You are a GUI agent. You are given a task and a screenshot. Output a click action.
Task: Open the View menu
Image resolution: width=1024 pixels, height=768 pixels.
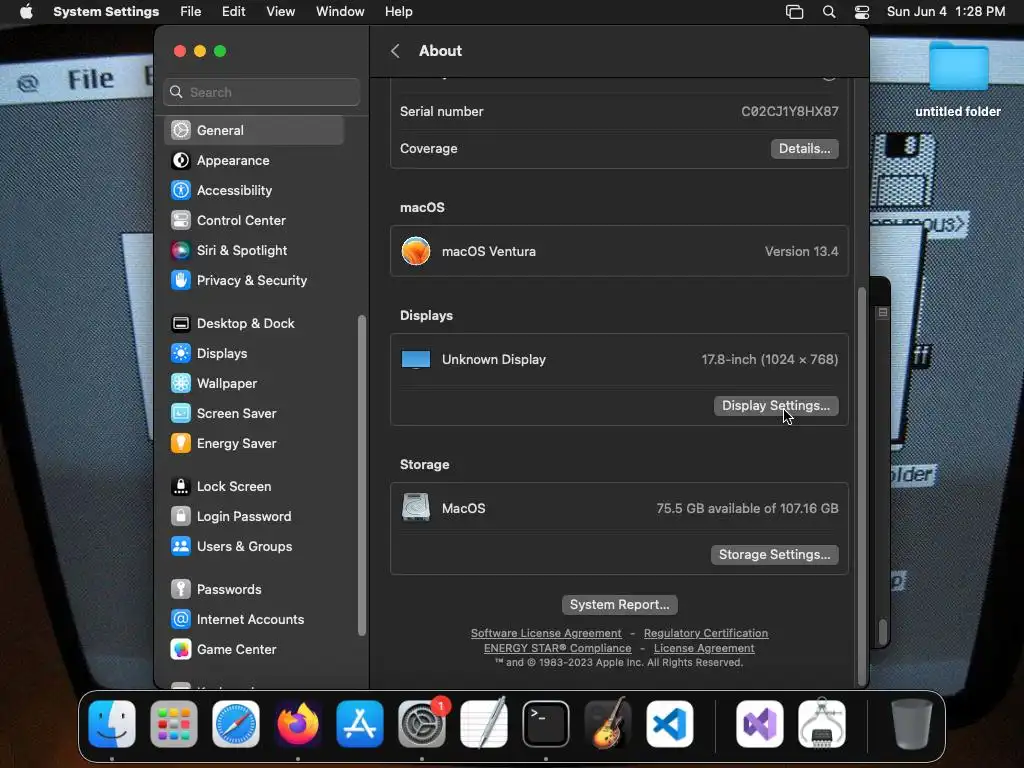click(x=281, y=12)
